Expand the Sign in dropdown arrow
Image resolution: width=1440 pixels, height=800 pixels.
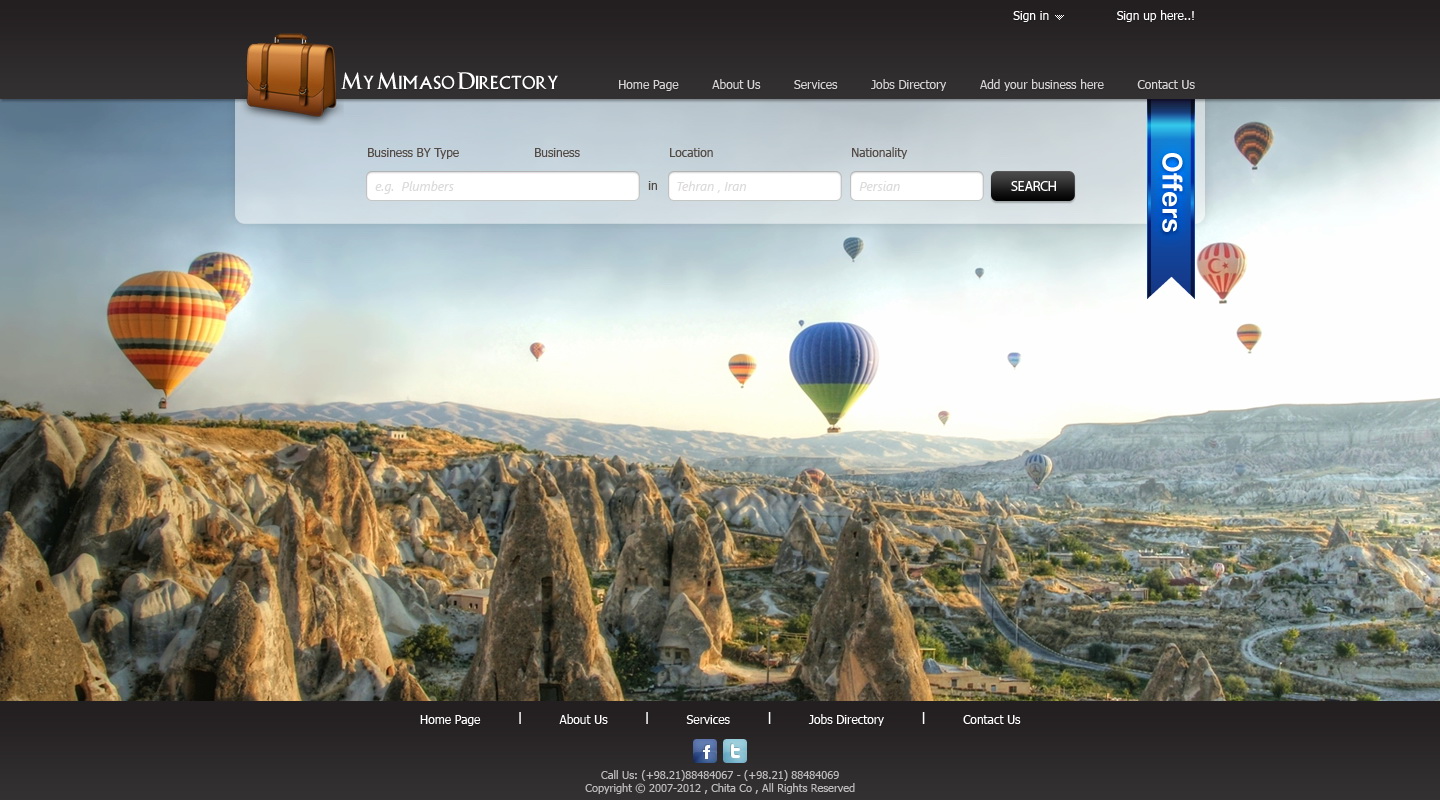1060,17
